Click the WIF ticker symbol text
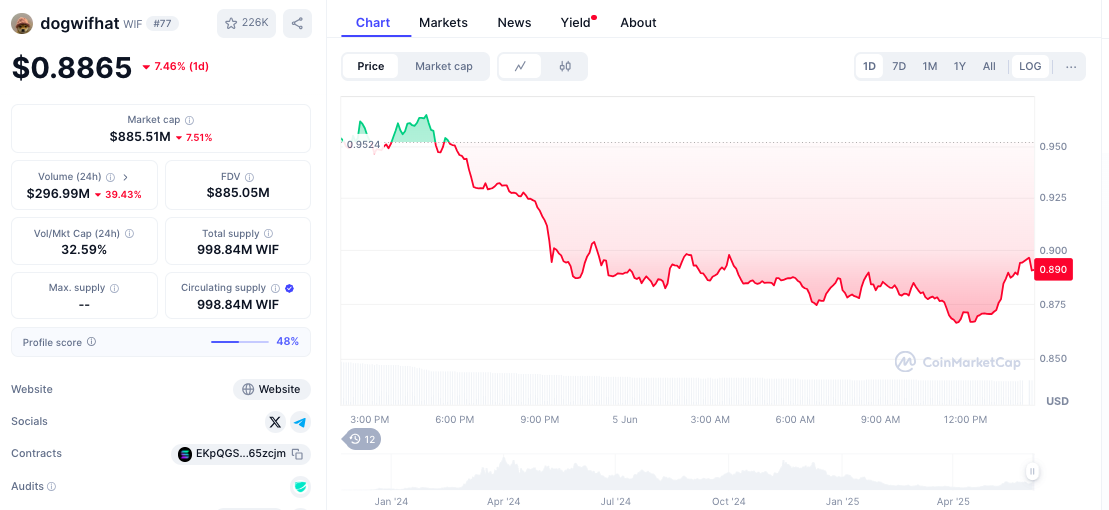Viewport: 1109px width, 510px height. click(132, 24)
